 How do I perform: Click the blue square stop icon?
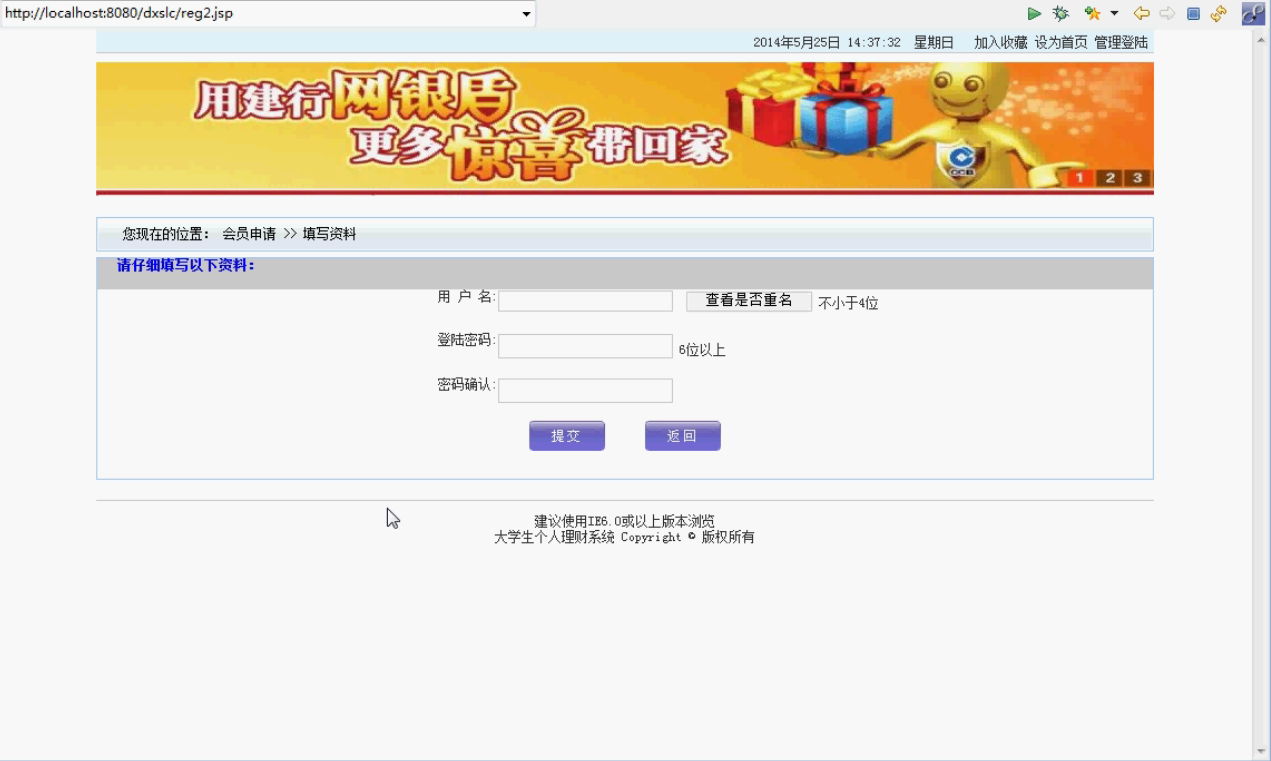1193,14
